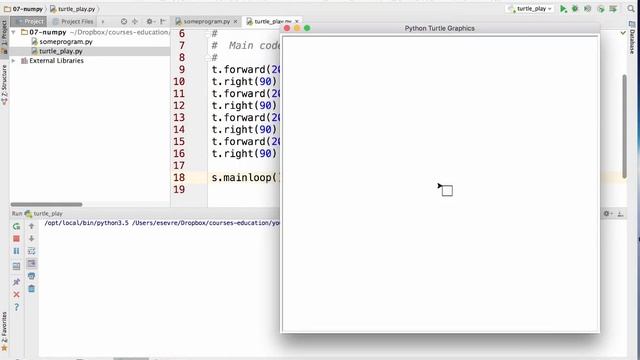Screen dimensions: 640x360
Task: Click the Python Turtle Graphics title bar
Action: (440, 28)
